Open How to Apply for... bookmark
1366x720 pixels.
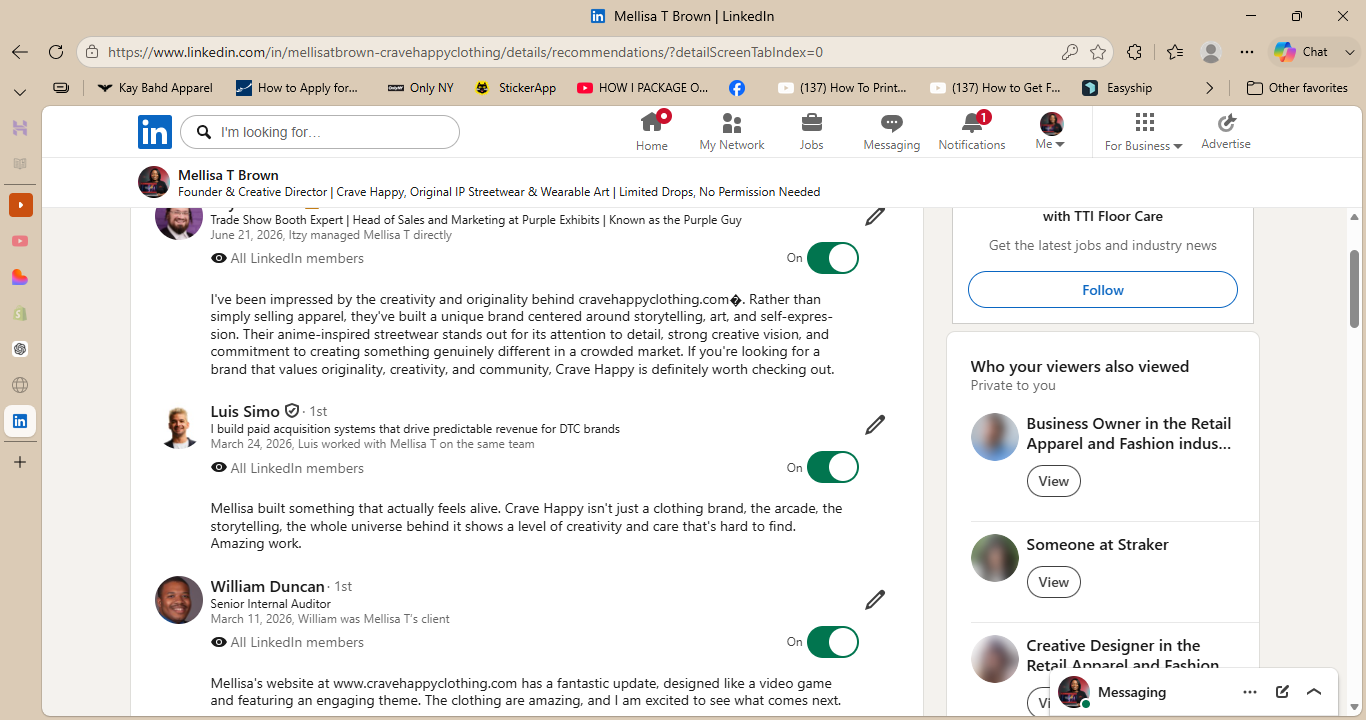tap(297, 88)
